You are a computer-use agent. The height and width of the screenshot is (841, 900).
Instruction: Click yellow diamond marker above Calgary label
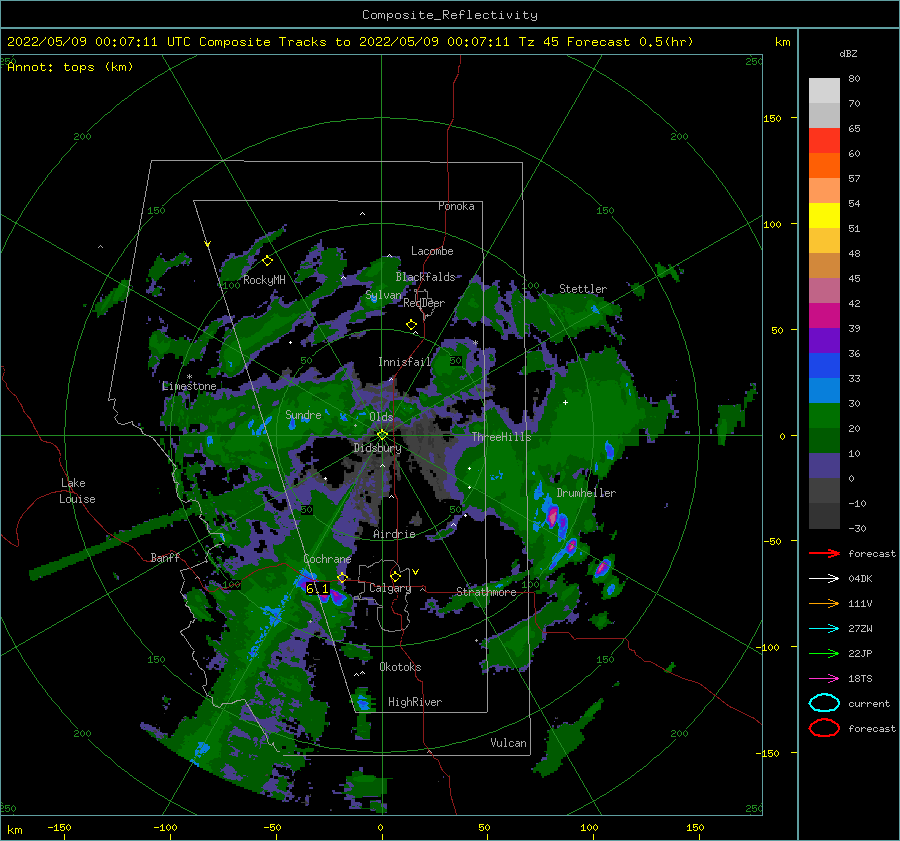395,576
